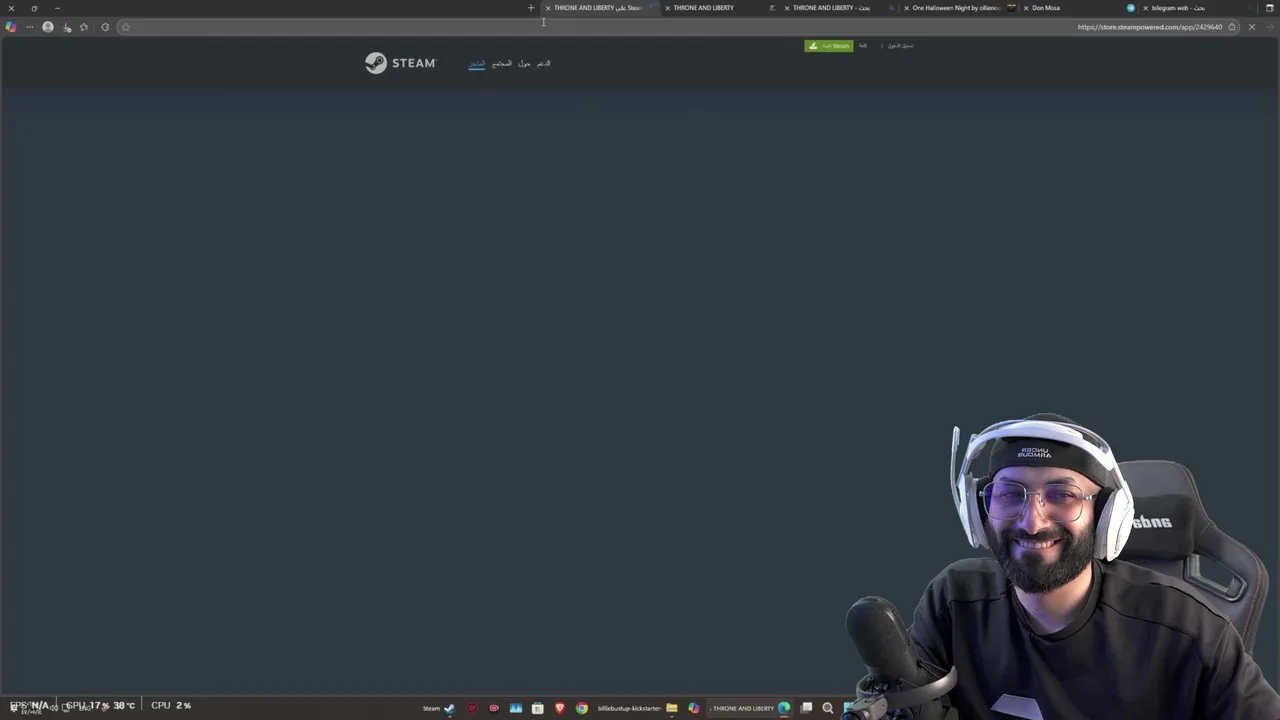Open the browser profile avatar
This screenshot has width=1280, height=720.
[47, 27]
